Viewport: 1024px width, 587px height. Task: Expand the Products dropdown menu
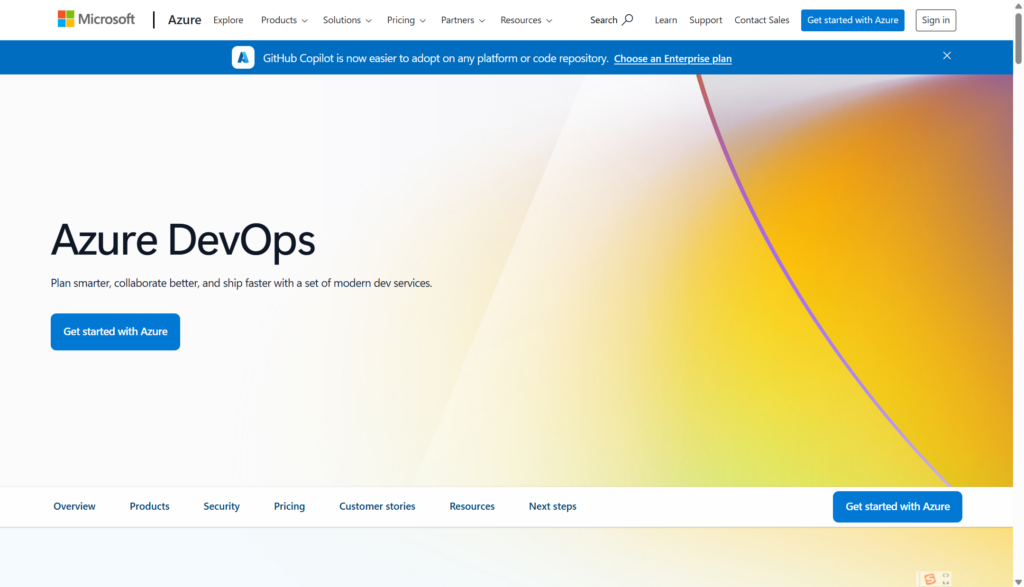coord(284,20)
